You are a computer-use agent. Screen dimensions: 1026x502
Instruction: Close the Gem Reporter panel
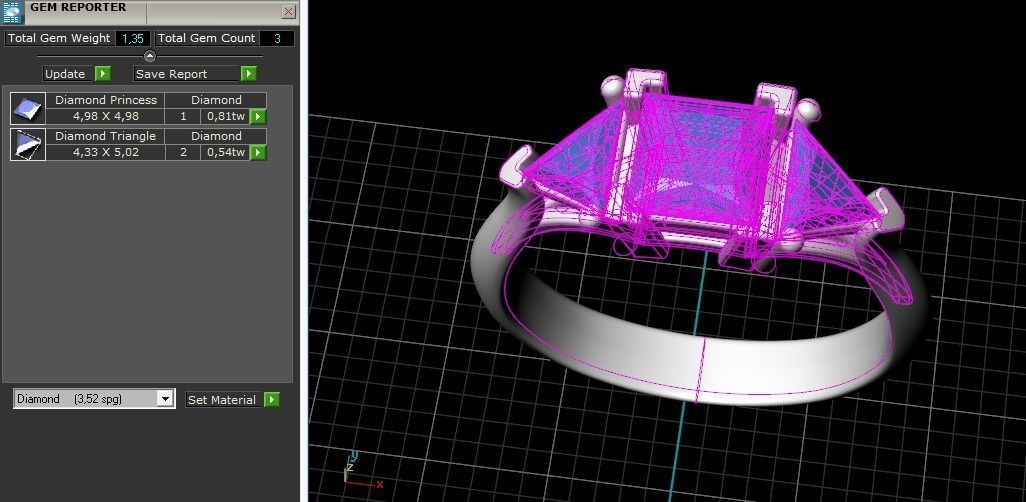[x=289, y=12]
